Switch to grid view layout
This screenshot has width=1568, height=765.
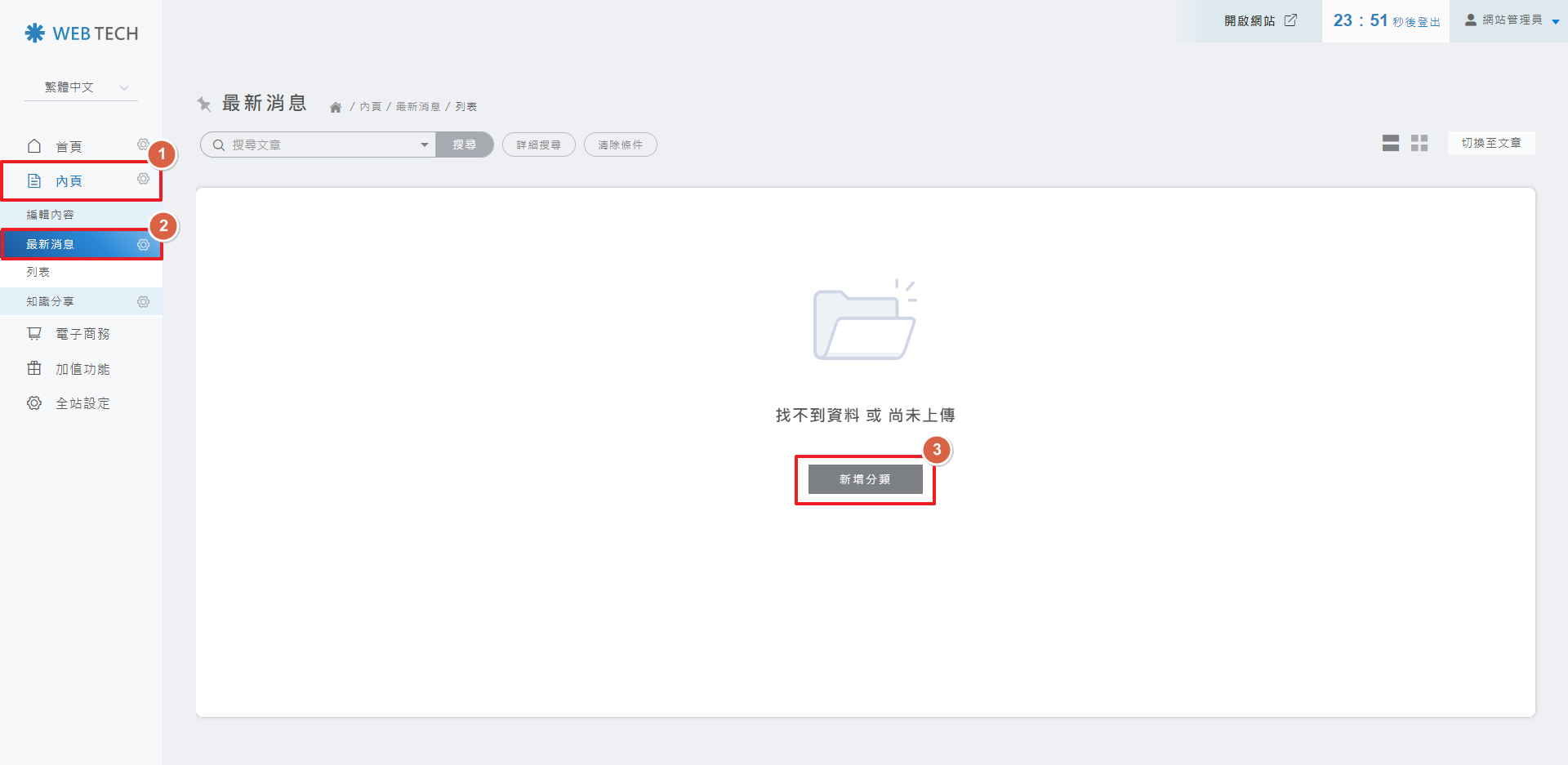[x=1419, y=144]
